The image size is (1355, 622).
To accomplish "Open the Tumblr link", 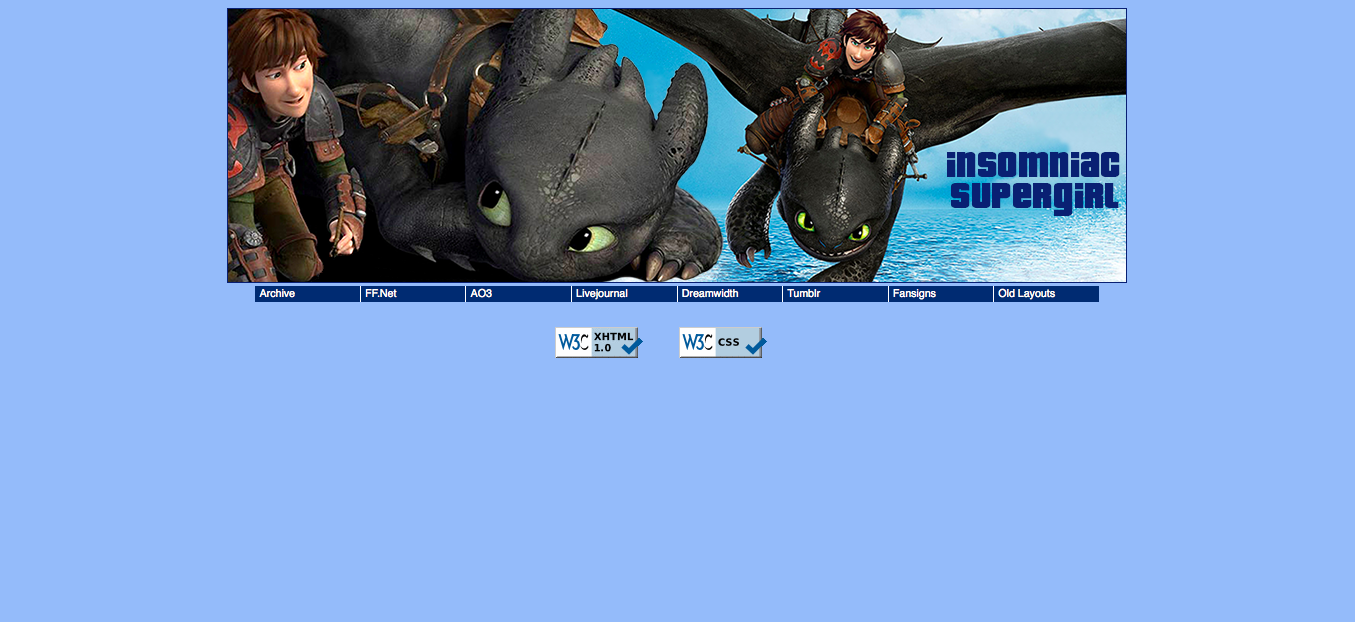I will pyautogui.click(x=835, y=294).
